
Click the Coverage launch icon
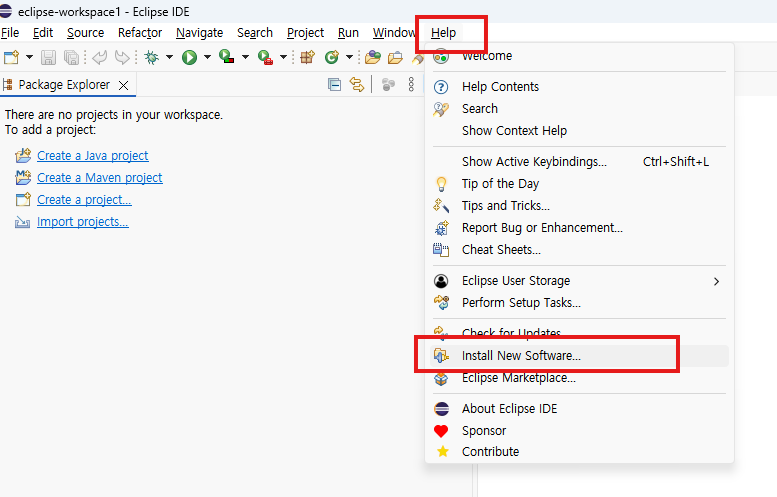(227, 57)
